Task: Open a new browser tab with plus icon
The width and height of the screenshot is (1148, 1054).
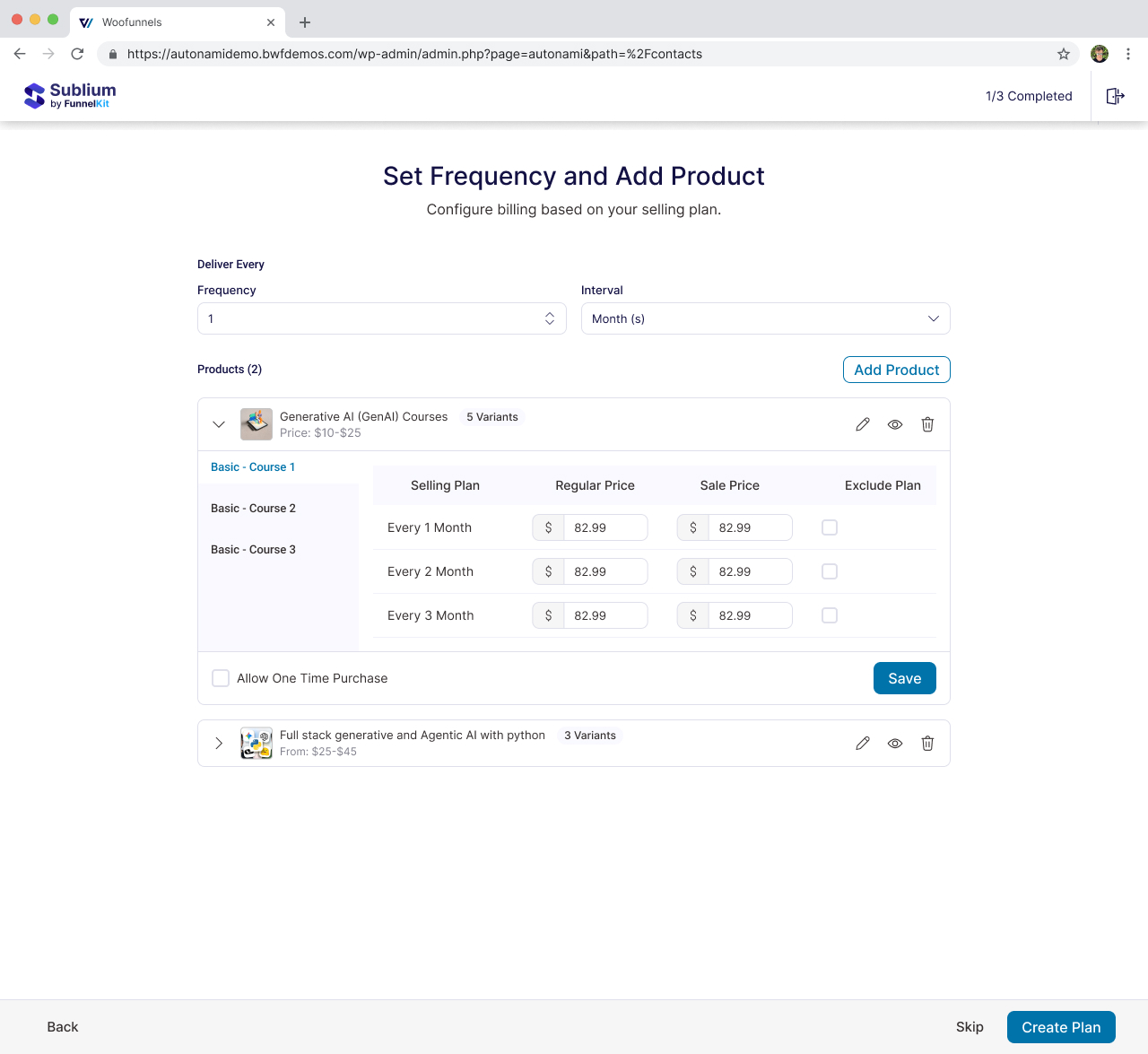Action: click(x=305, y=22)
